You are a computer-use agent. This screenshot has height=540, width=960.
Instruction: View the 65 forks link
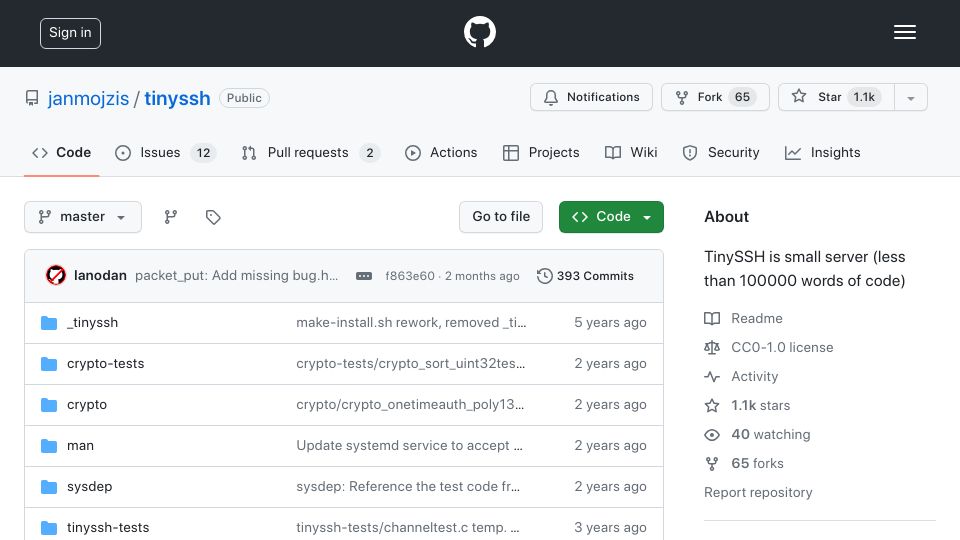tap(744, 463)
